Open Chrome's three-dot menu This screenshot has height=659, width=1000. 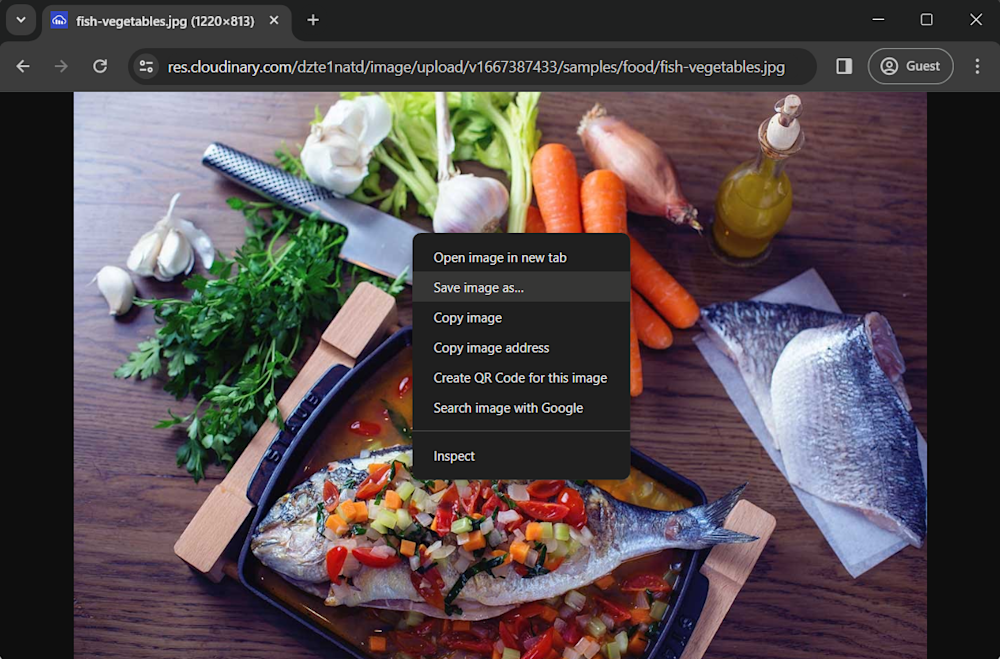coord(977,66)
